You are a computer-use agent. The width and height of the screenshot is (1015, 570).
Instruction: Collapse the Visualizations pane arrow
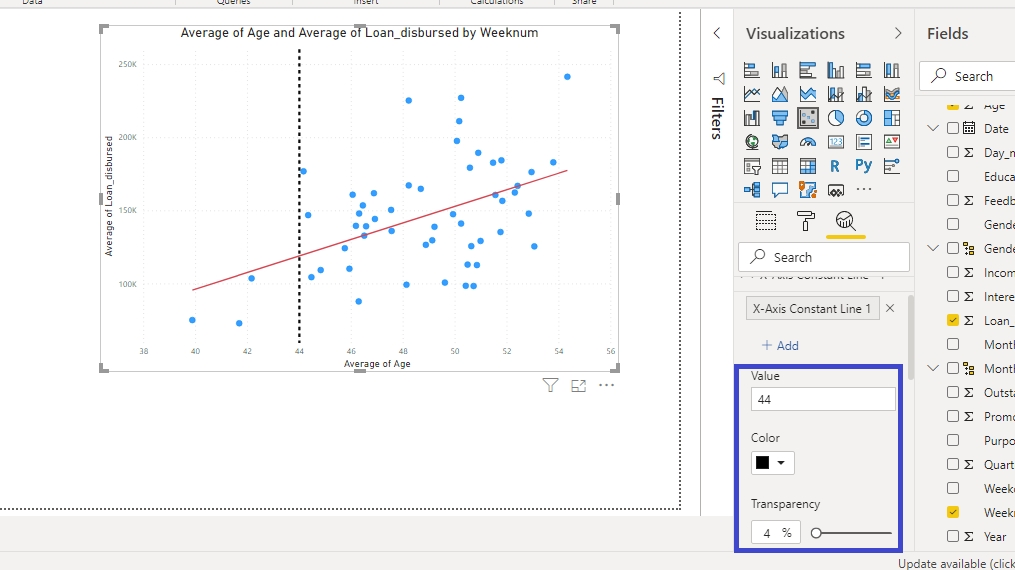point(898,34)
